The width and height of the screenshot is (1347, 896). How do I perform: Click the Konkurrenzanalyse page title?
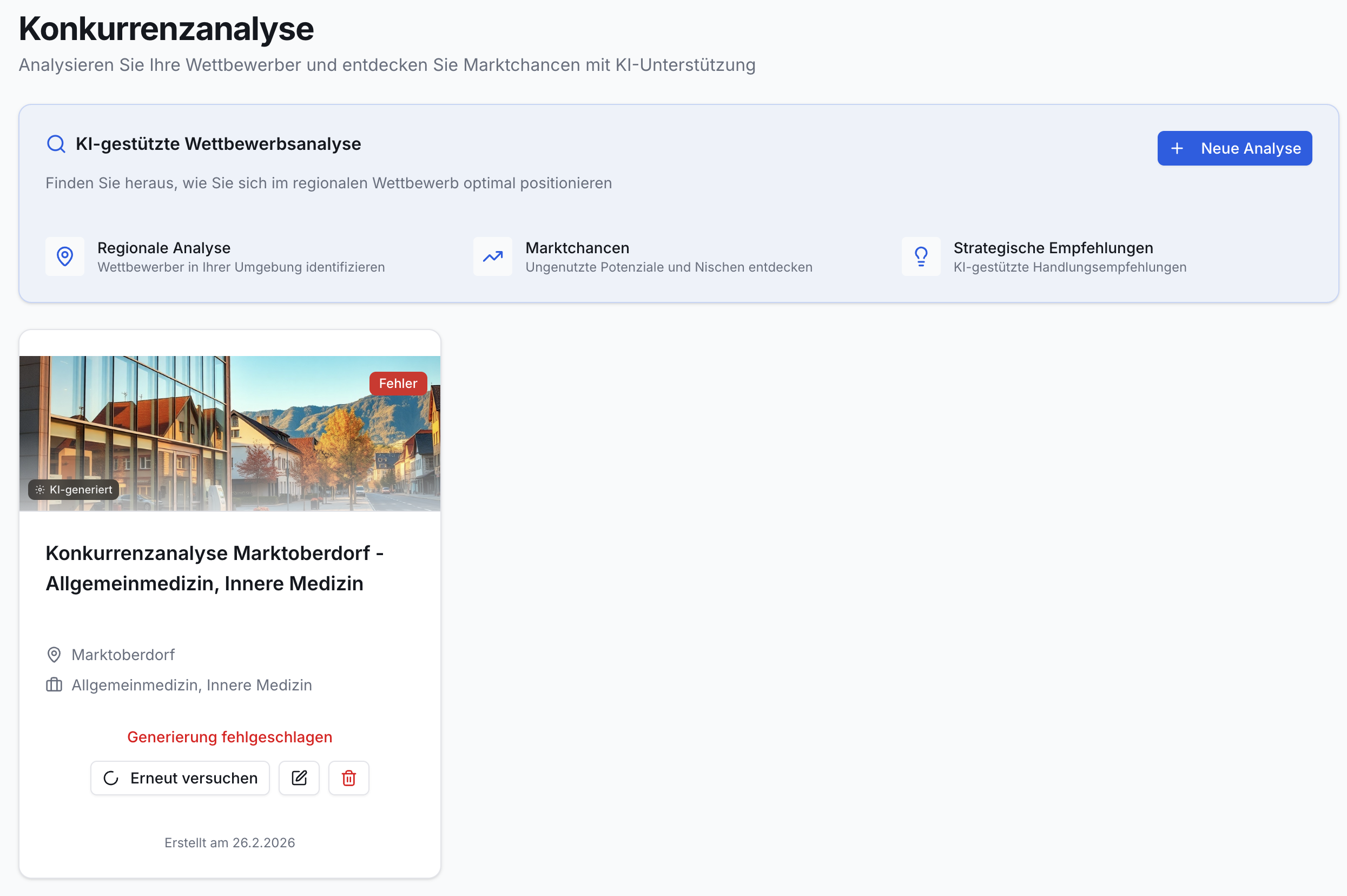coord(166,29)
